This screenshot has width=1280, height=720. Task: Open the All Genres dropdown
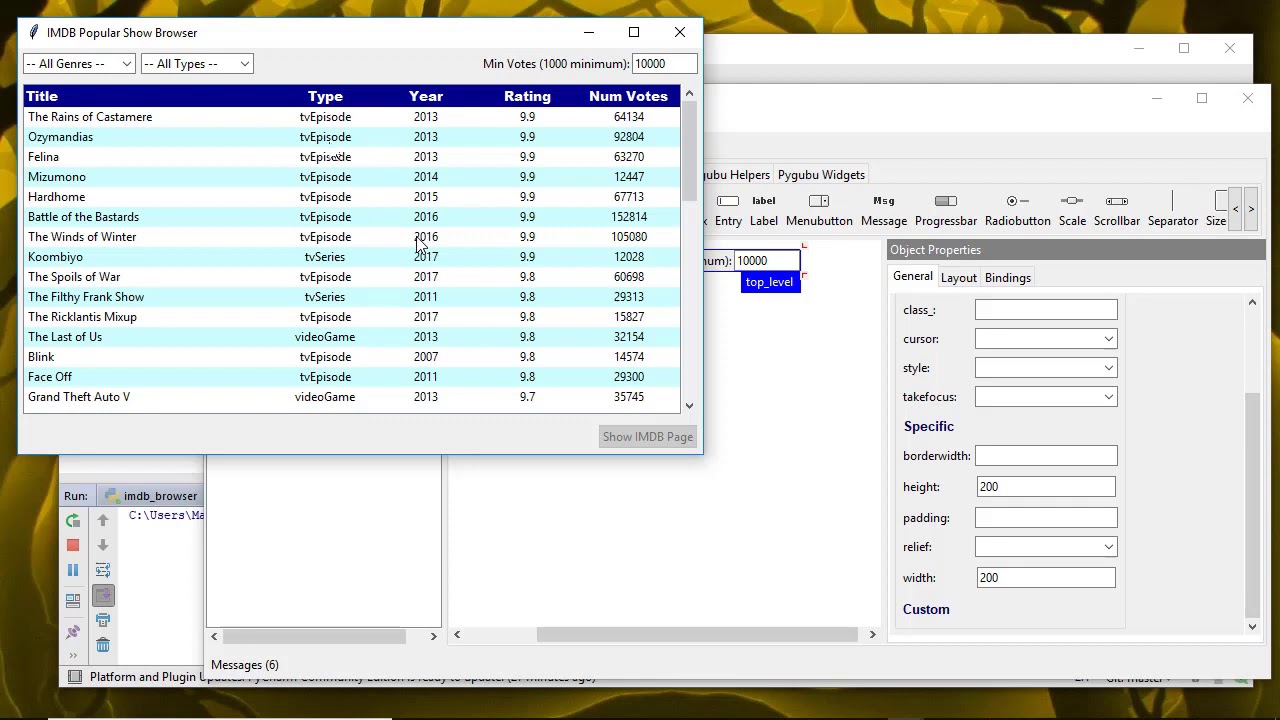79,64
